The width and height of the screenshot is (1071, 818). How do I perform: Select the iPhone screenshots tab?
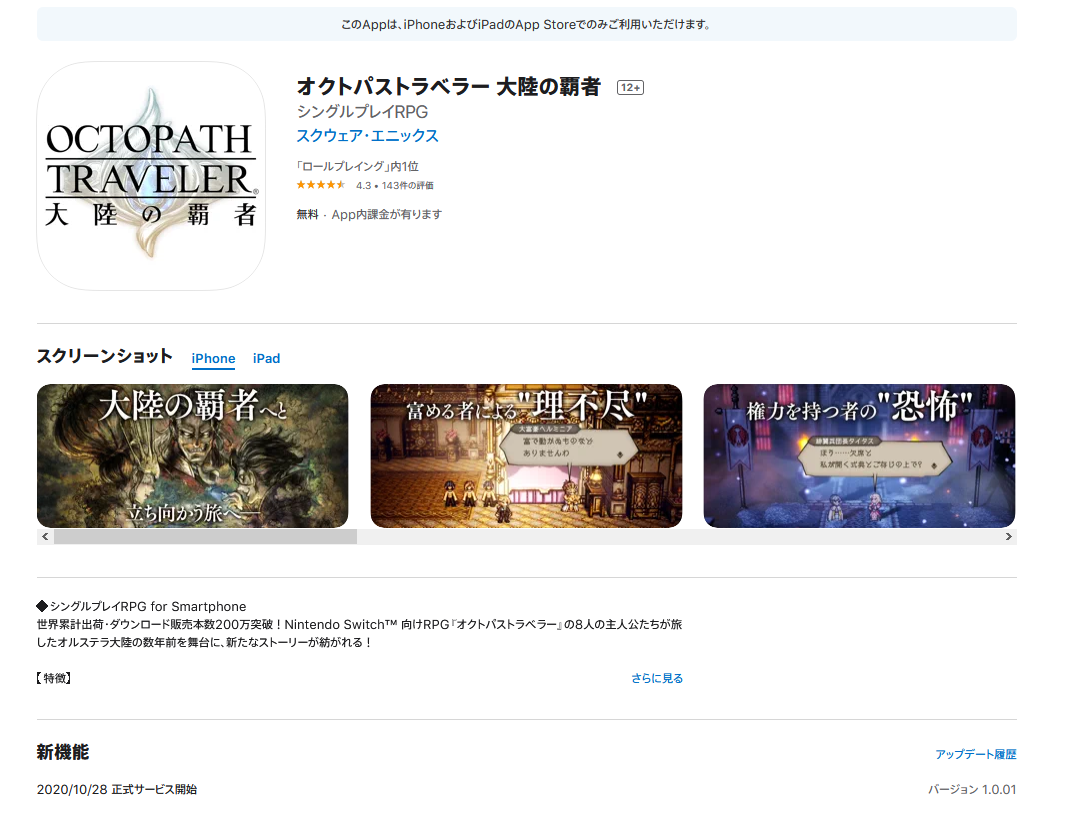213,358
